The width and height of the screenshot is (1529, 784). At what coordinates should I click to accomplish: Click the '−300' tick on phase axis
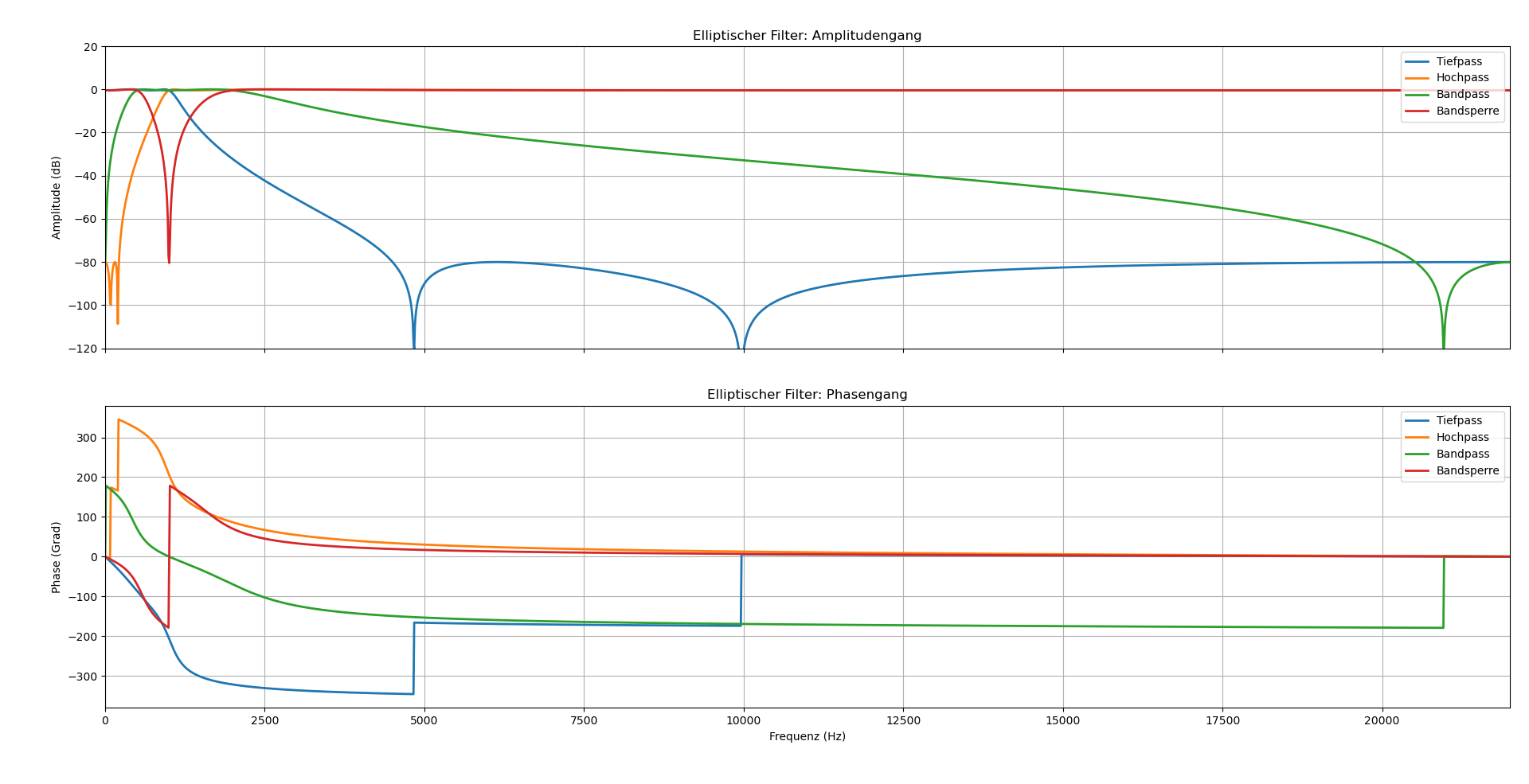[83, 677]
